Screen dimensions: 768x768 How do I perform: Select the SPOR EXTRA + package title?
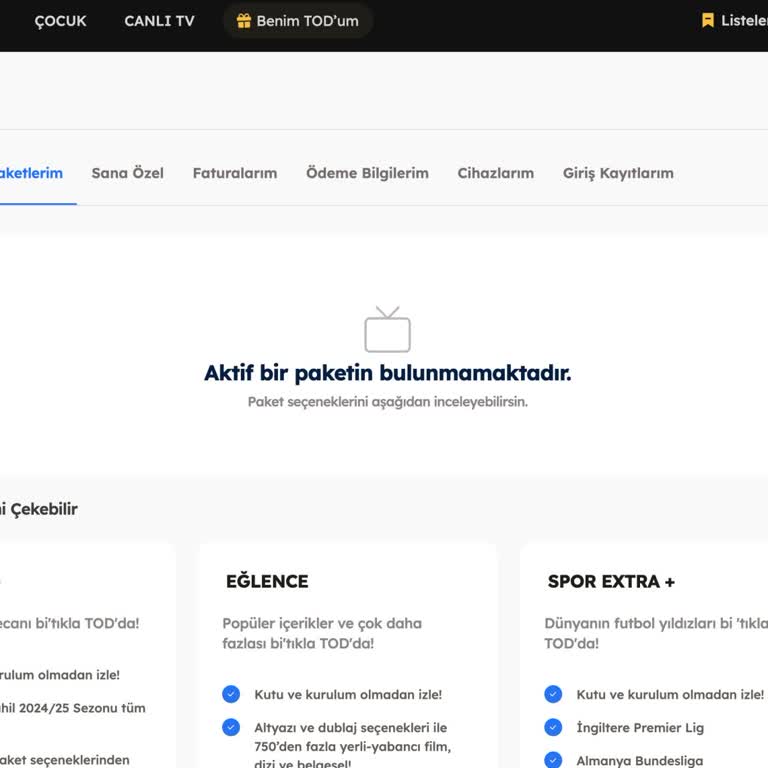(x=611, y=581)
